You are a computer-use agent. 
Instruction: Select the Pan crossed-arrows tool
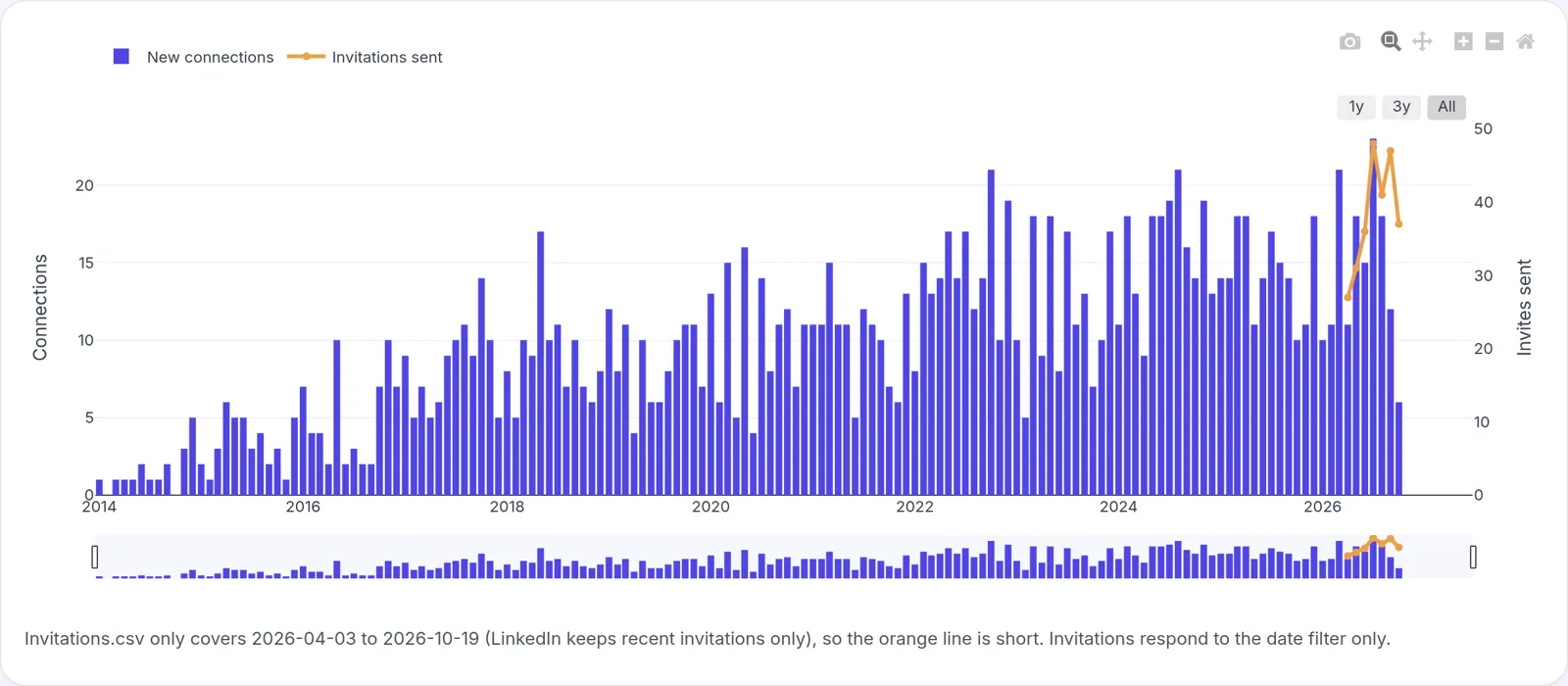[x=1422, y=41]
